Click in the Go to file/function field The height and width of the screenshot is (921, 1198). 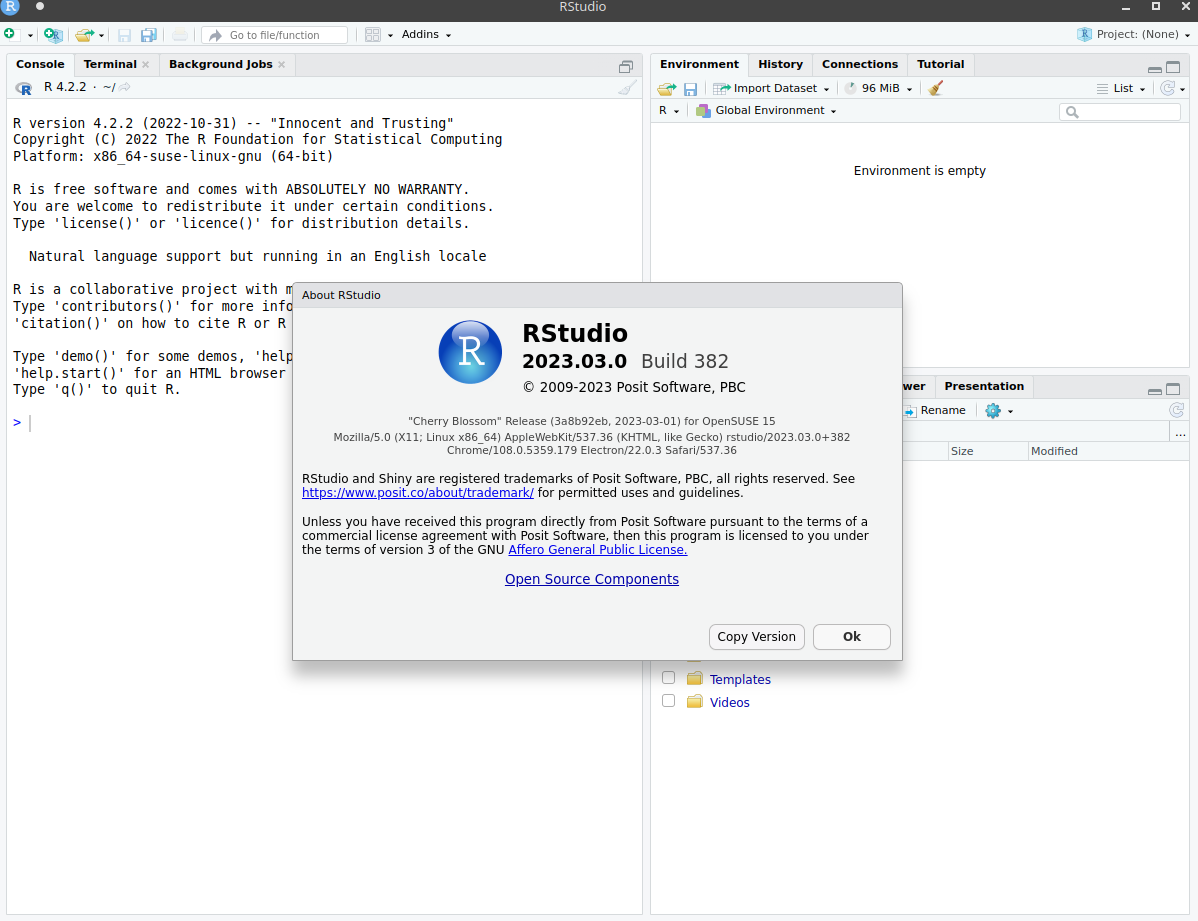click(274, 34)
